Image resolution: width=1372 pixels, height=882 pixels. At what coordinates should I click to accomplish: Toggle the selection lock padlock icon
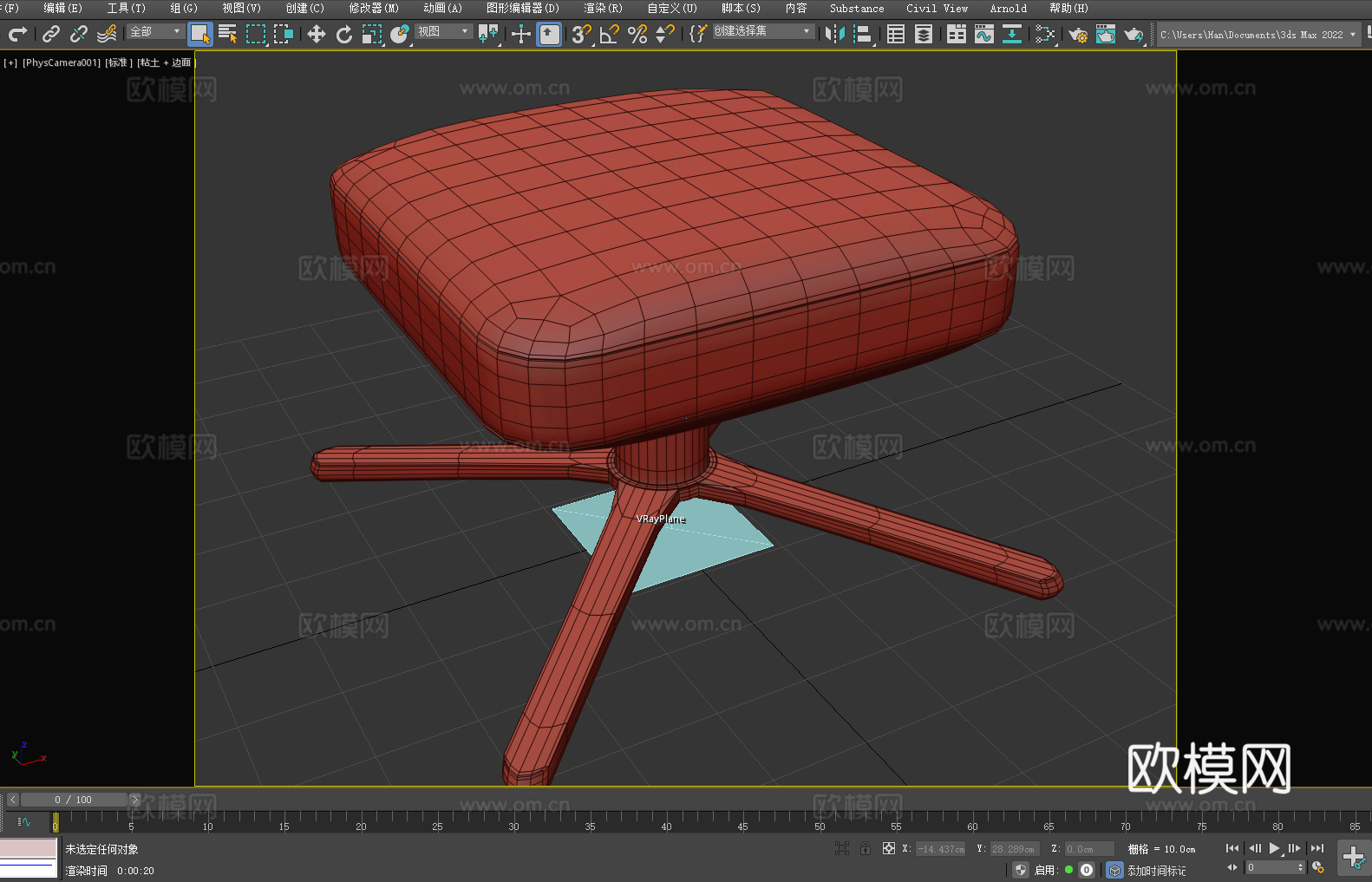[866, 848]
